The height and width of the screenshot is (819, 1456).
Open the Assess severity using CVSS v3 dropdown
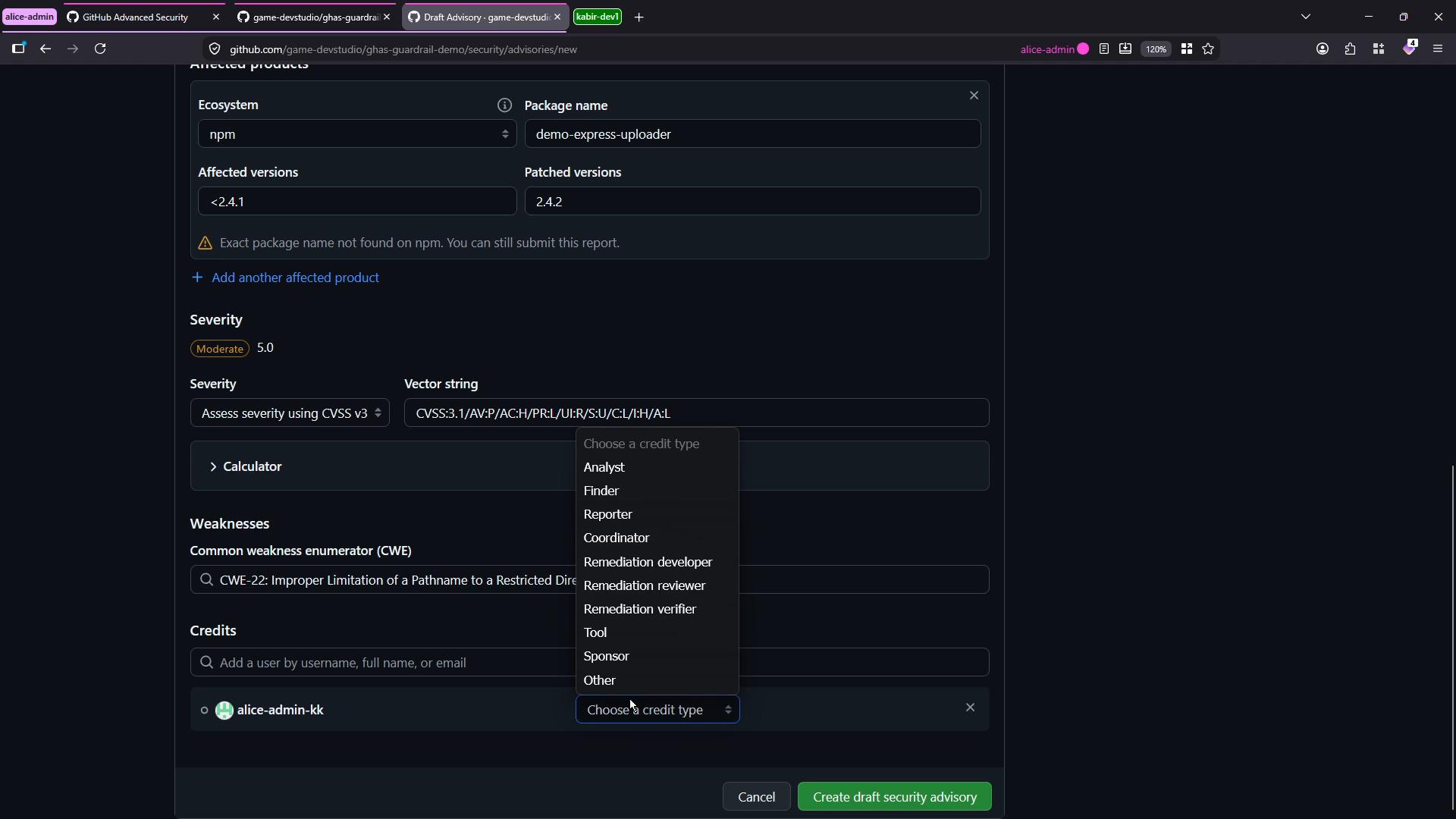point(290,413)
